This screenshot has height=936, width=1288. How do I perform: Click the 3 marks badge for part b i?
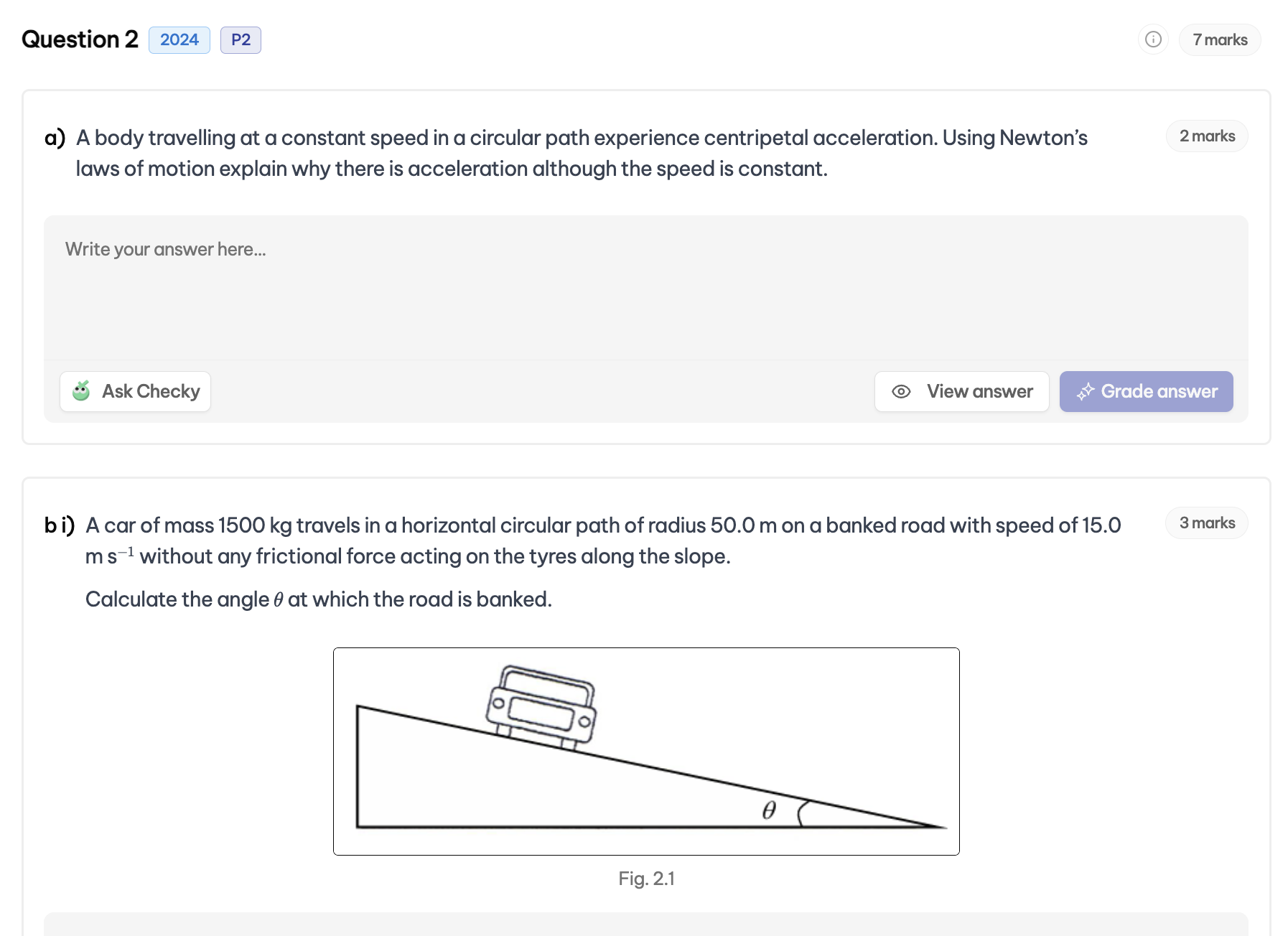coord(1207,523)
